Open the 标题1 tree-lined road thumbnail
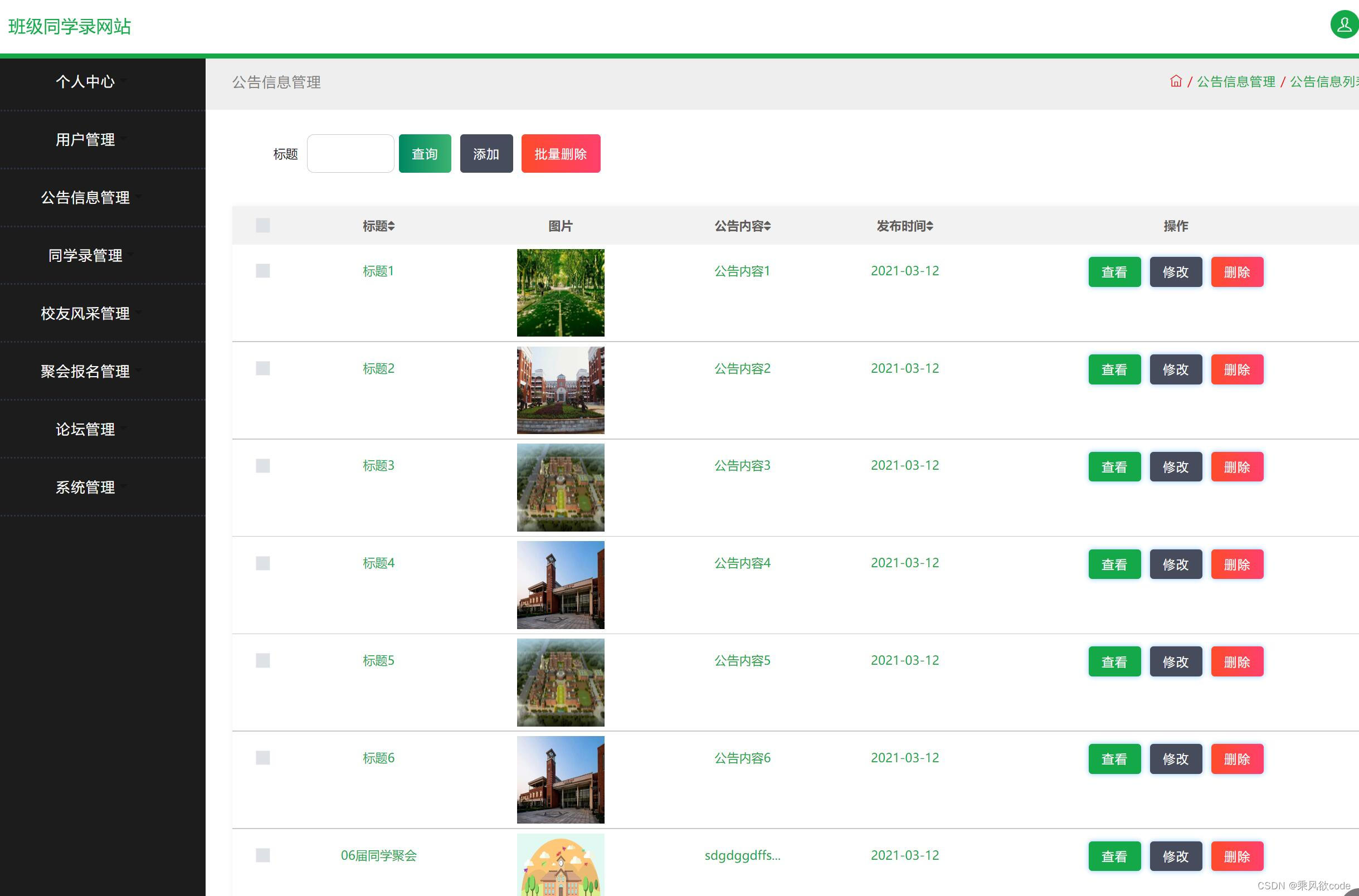This screenshot has height=896, width=1359. coord(560,293)
